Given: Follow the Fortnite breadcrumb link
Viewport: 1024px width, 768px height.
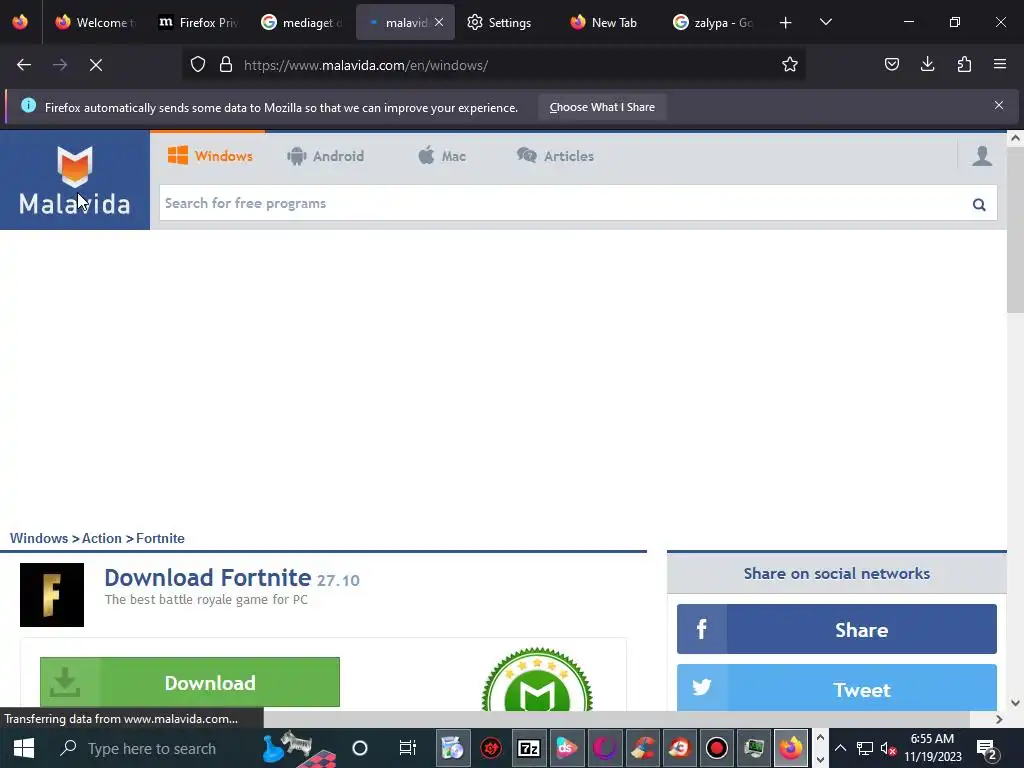Looking at the screenshot, I should coord(160,538).
